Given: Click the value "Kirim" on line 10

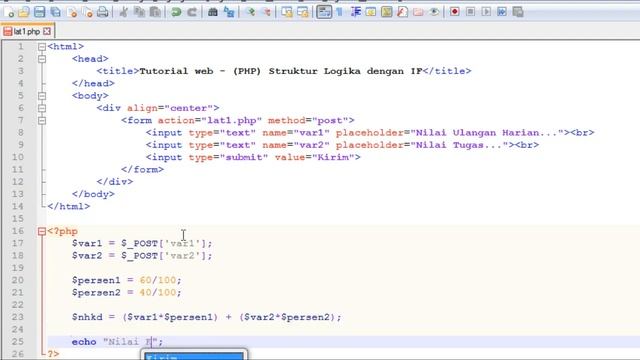Looking at the screenshot, I should point(333,157).
